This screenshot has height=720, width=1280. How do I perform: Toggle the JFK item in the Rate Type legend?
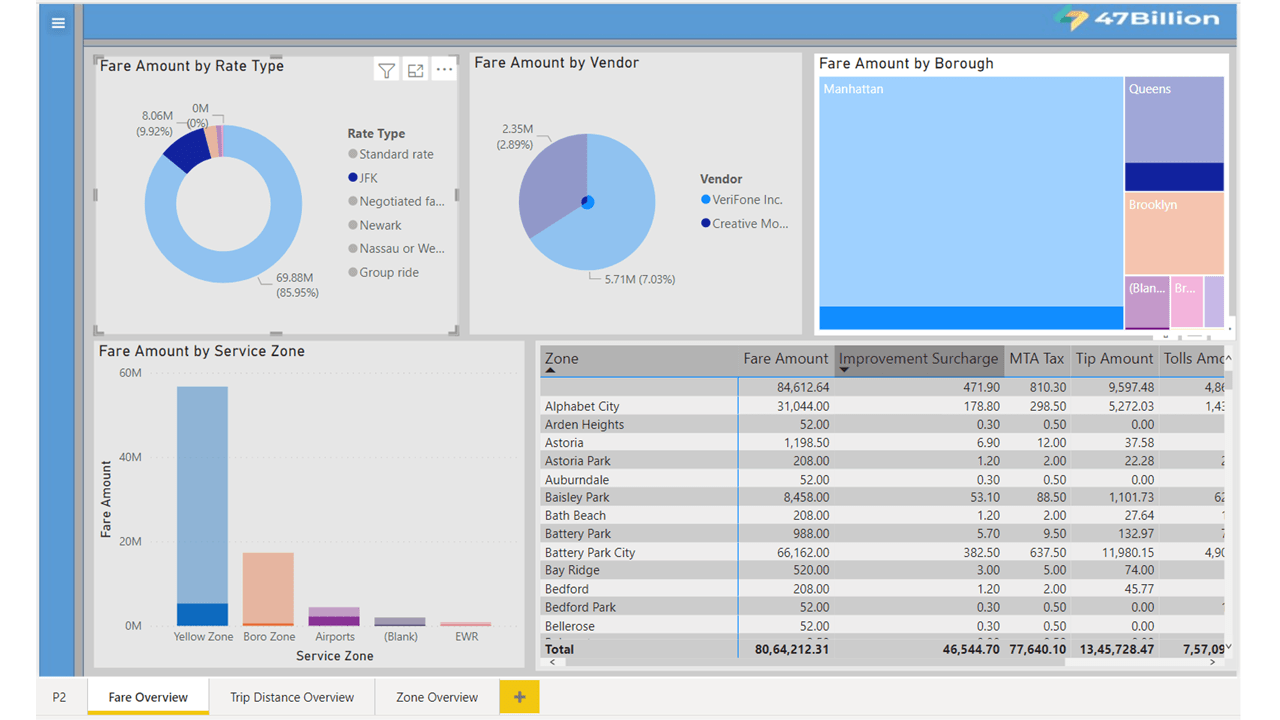coord(364,177)
